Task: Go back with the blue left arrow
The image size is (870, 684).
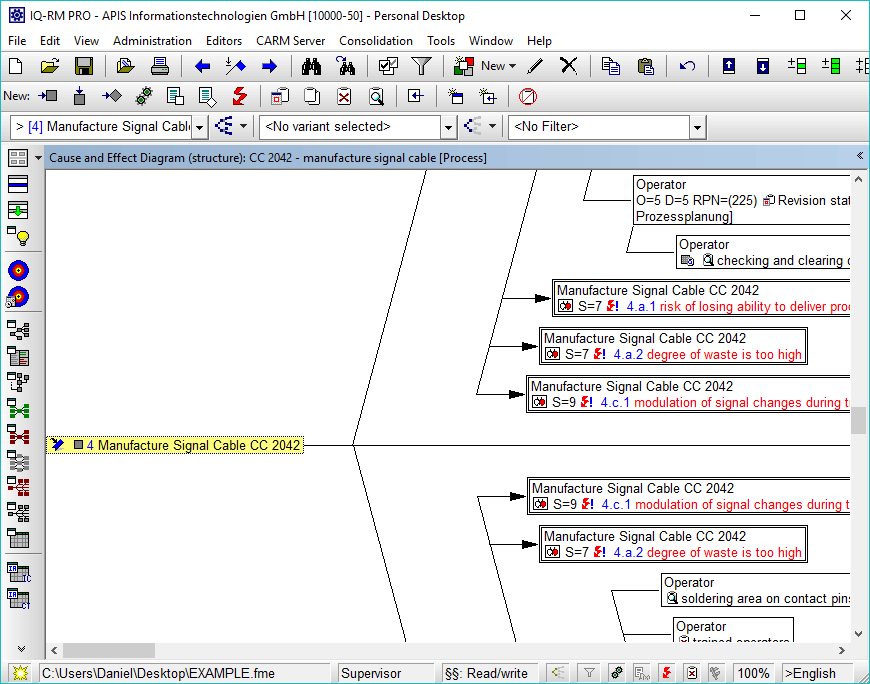Action: tap(202, 67)
